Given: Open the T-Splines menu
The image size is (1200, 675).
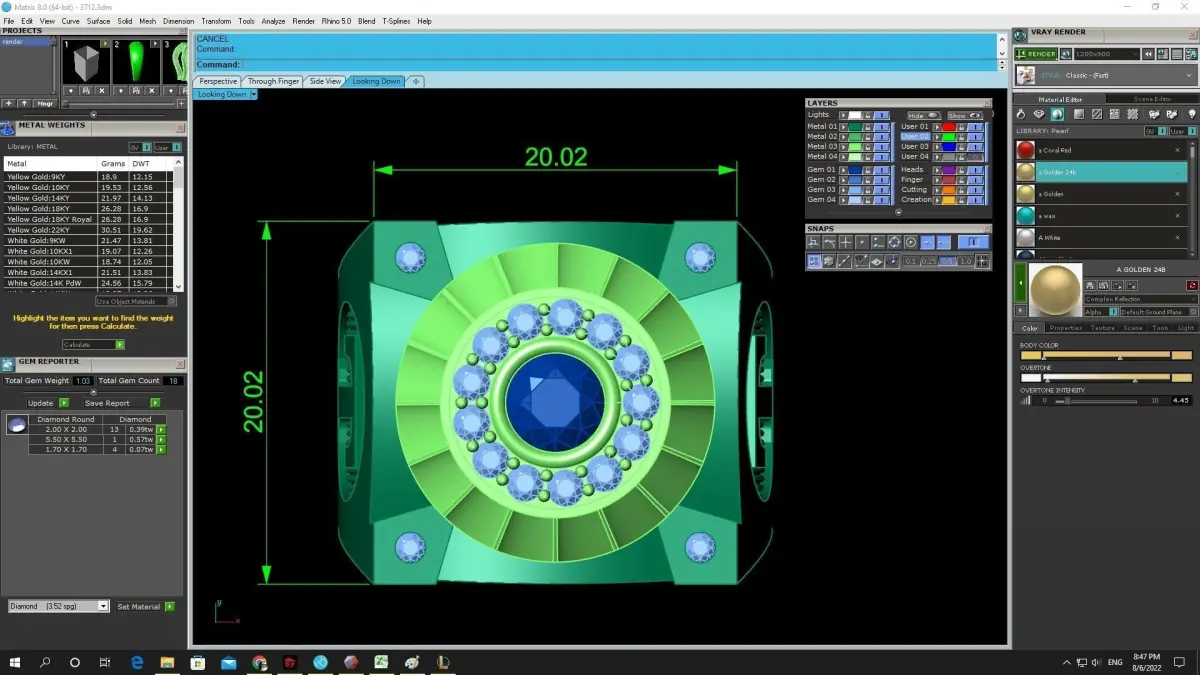Looking at the screenshot, I should click(397, 21).
